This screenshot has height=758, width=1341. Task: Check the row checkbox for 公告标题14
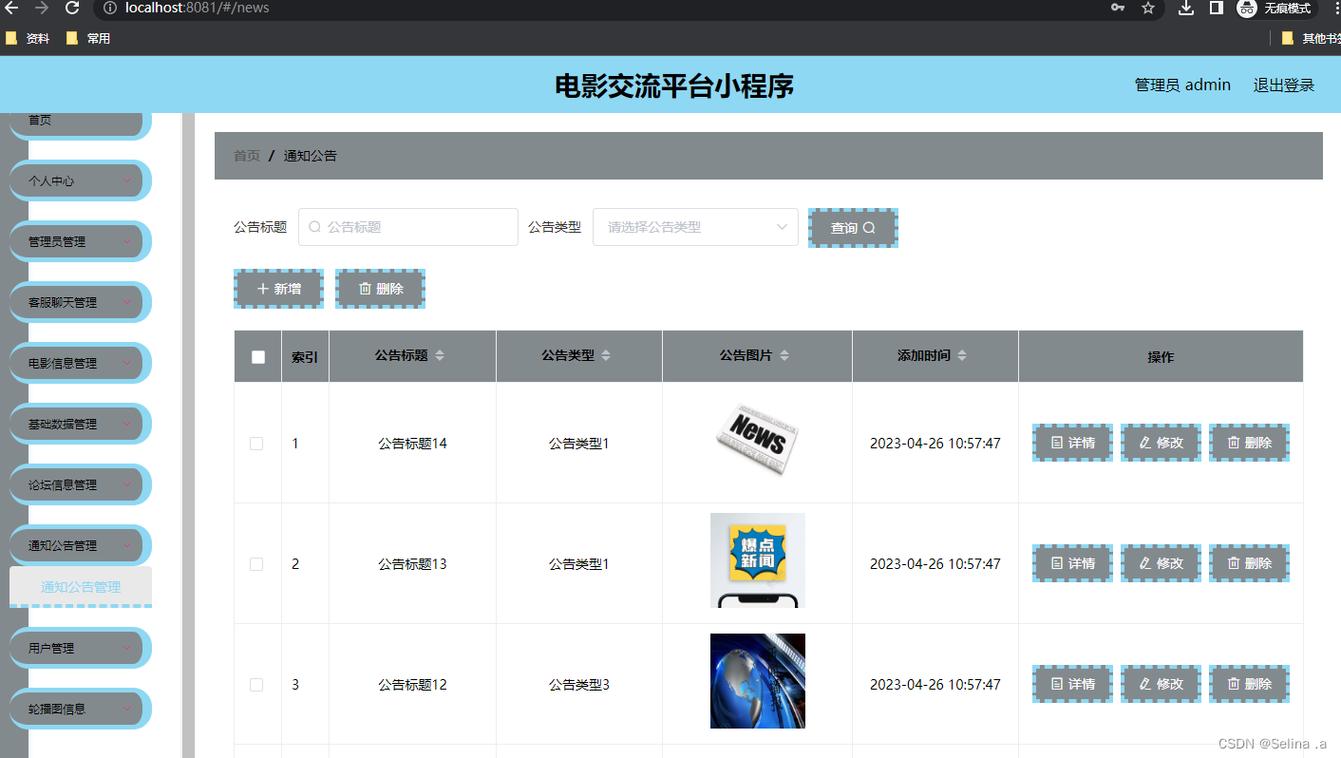click(257, 443)
